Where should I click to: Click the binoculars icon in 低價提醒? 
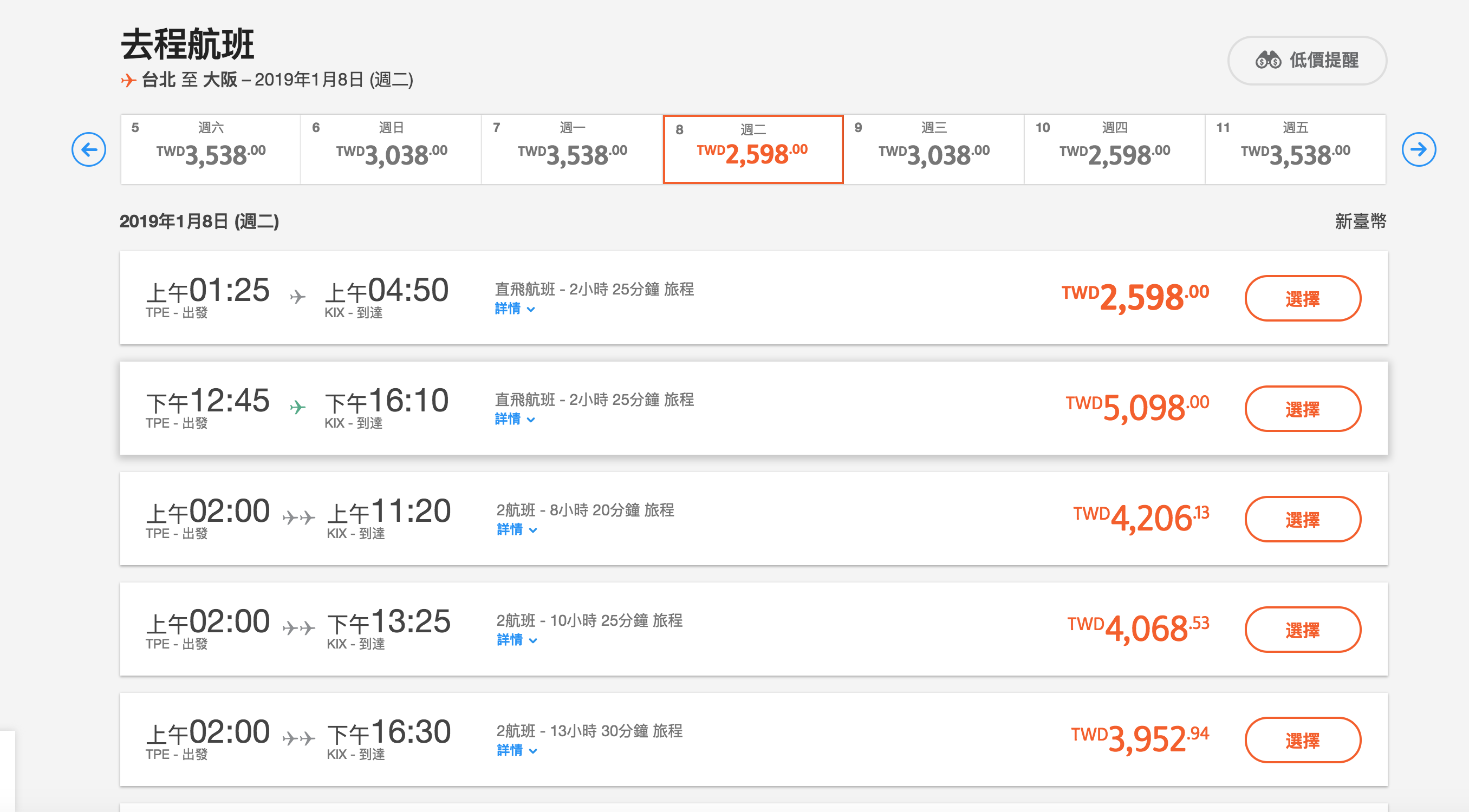pyautogui.click(x=1267, y=60)
